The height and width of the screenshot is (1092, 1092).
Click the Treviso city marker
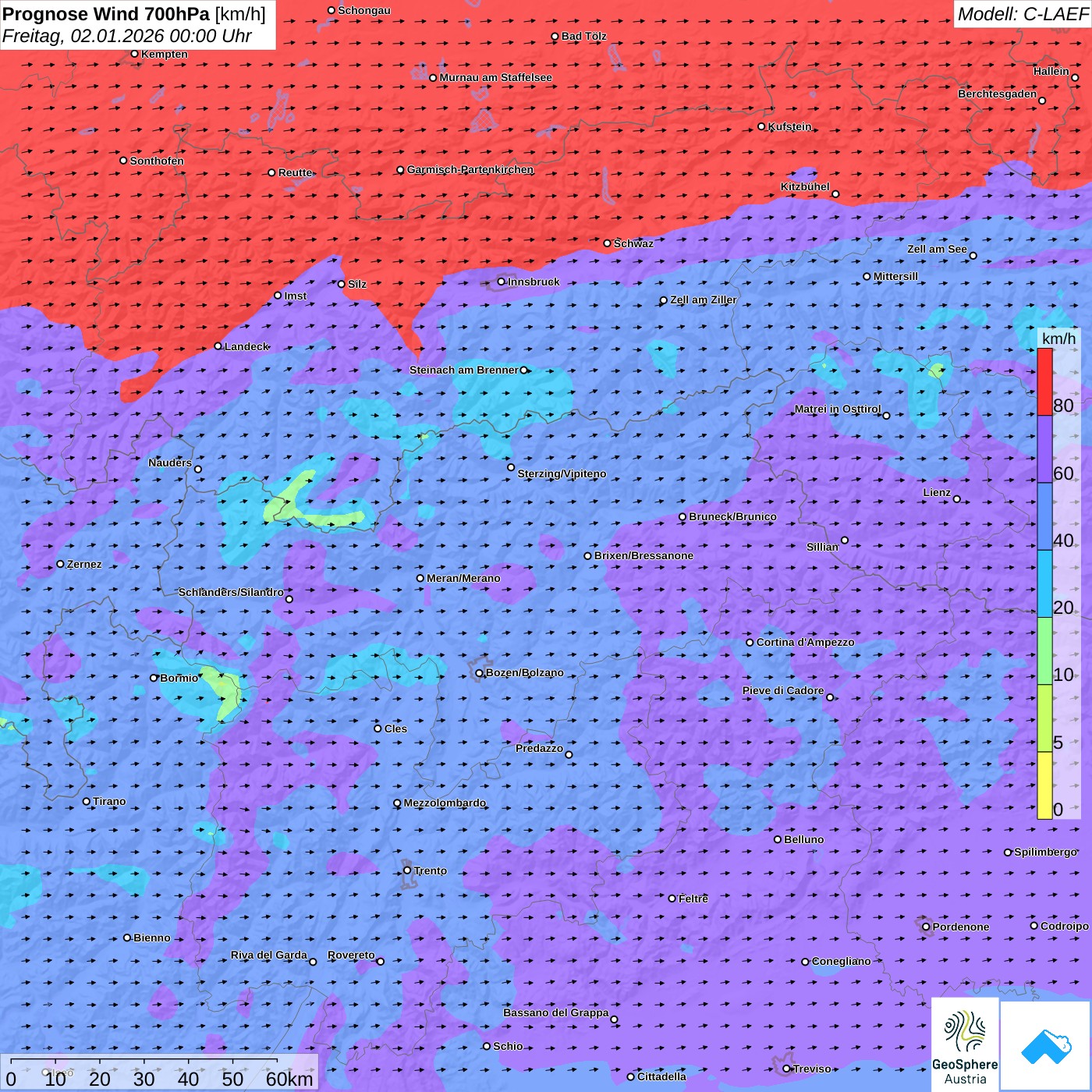(x=787, y=1069)
